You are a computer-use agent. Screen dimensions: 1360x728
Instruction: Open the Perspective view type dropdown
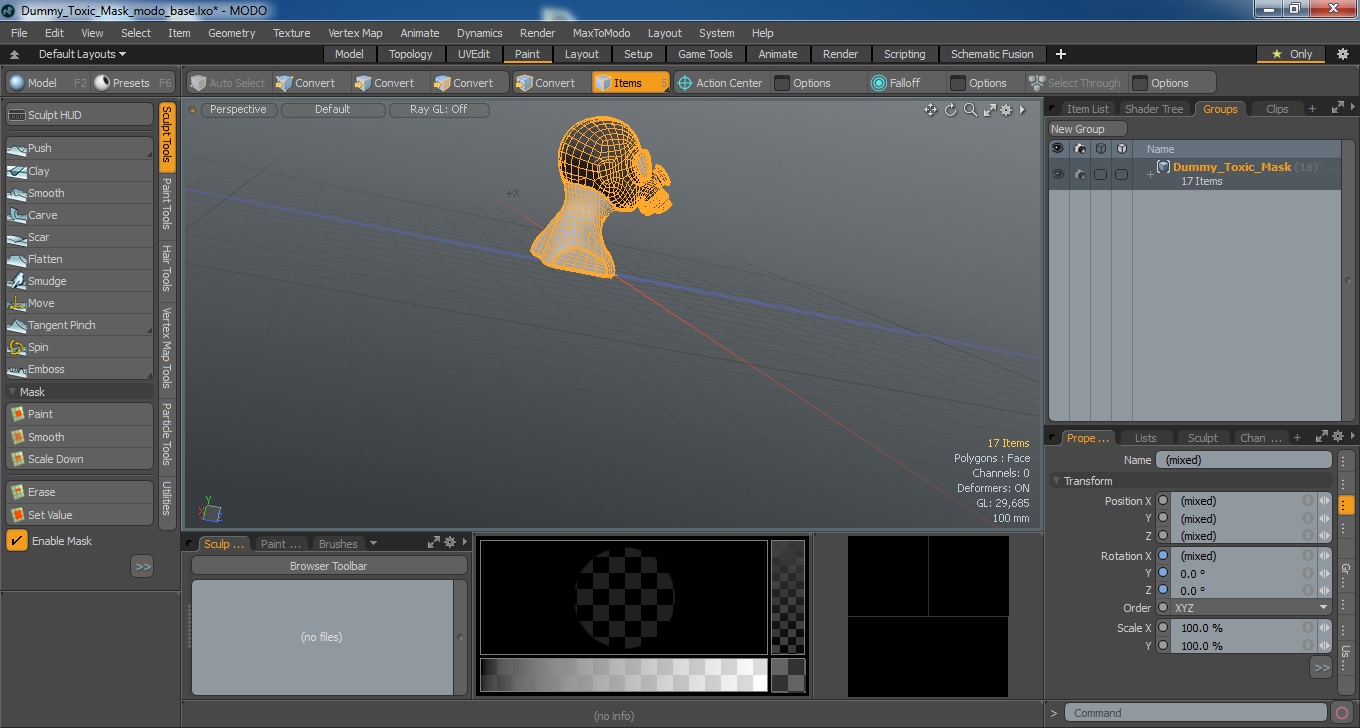click(x=238, y=110)
